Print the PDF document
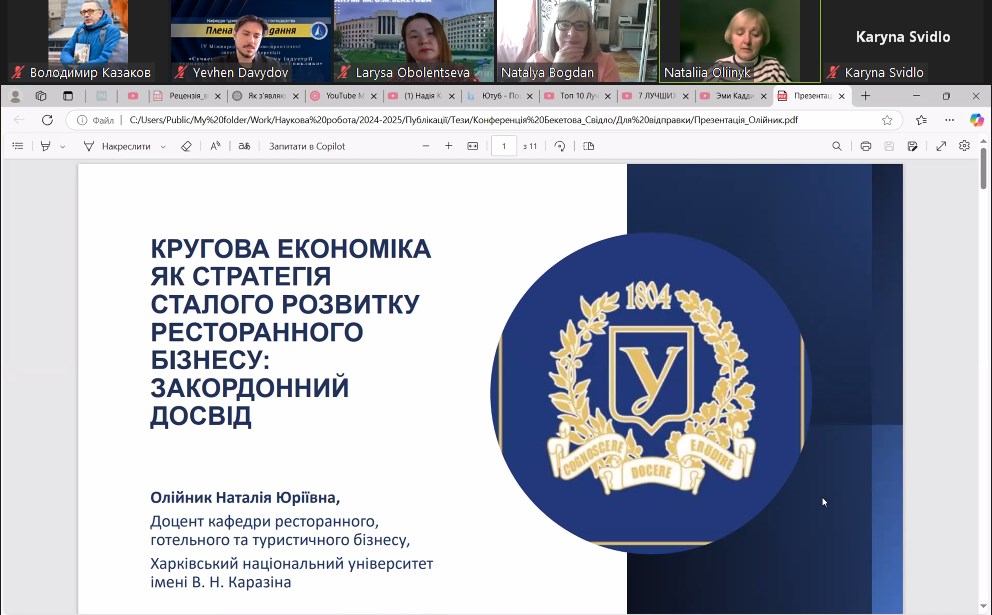Screen dimensions: 992x615 tap(865, 146)
